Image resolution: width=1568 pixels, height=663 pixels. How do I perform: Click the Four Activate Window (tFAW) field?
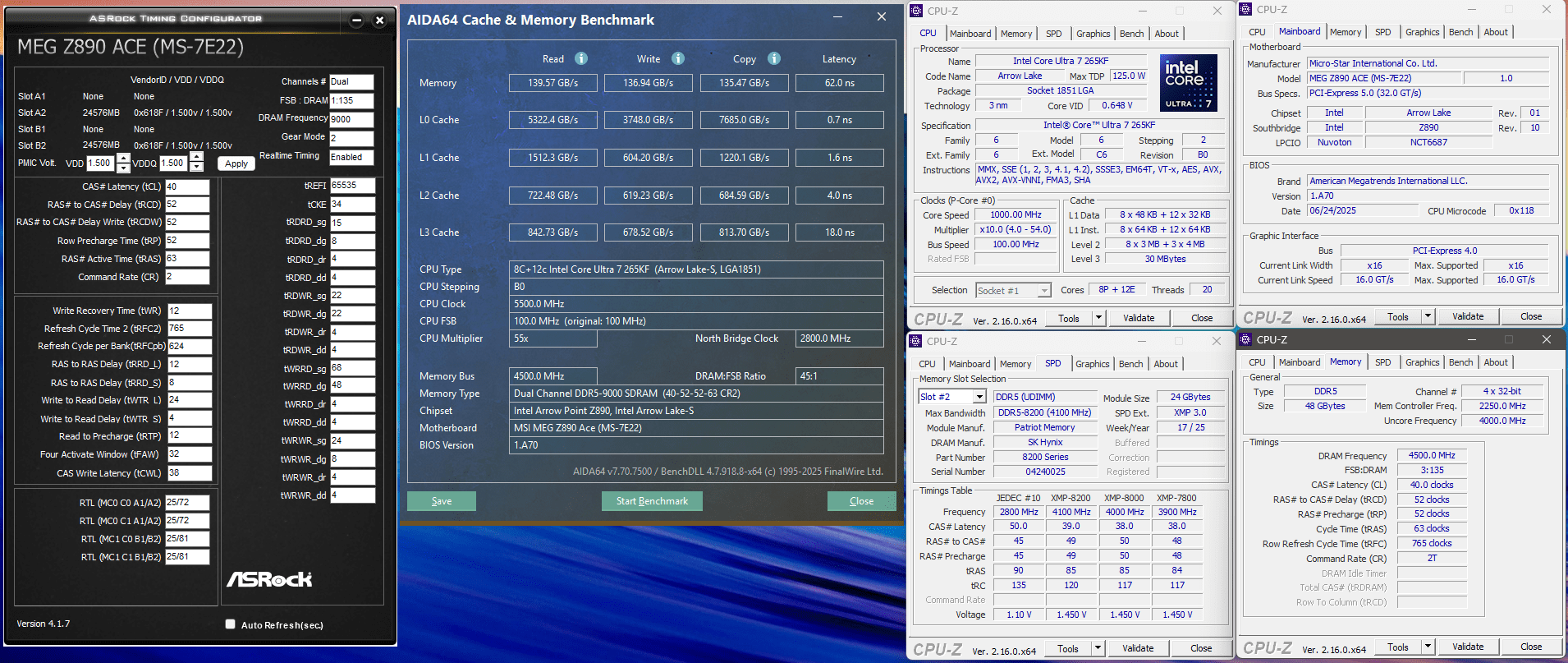190,454
